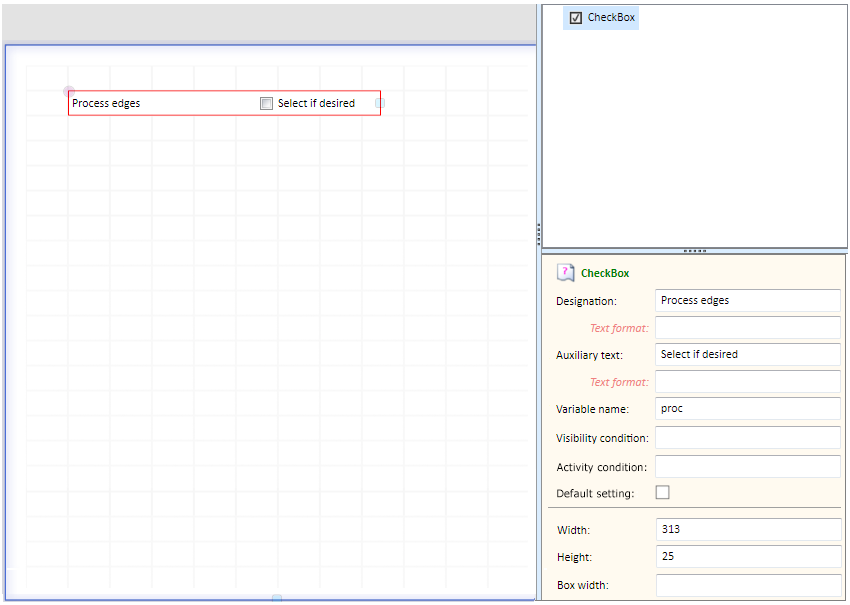Toggle the Default setting checkbox
This screenshot has width=850, height=605.
click(662, 492)
